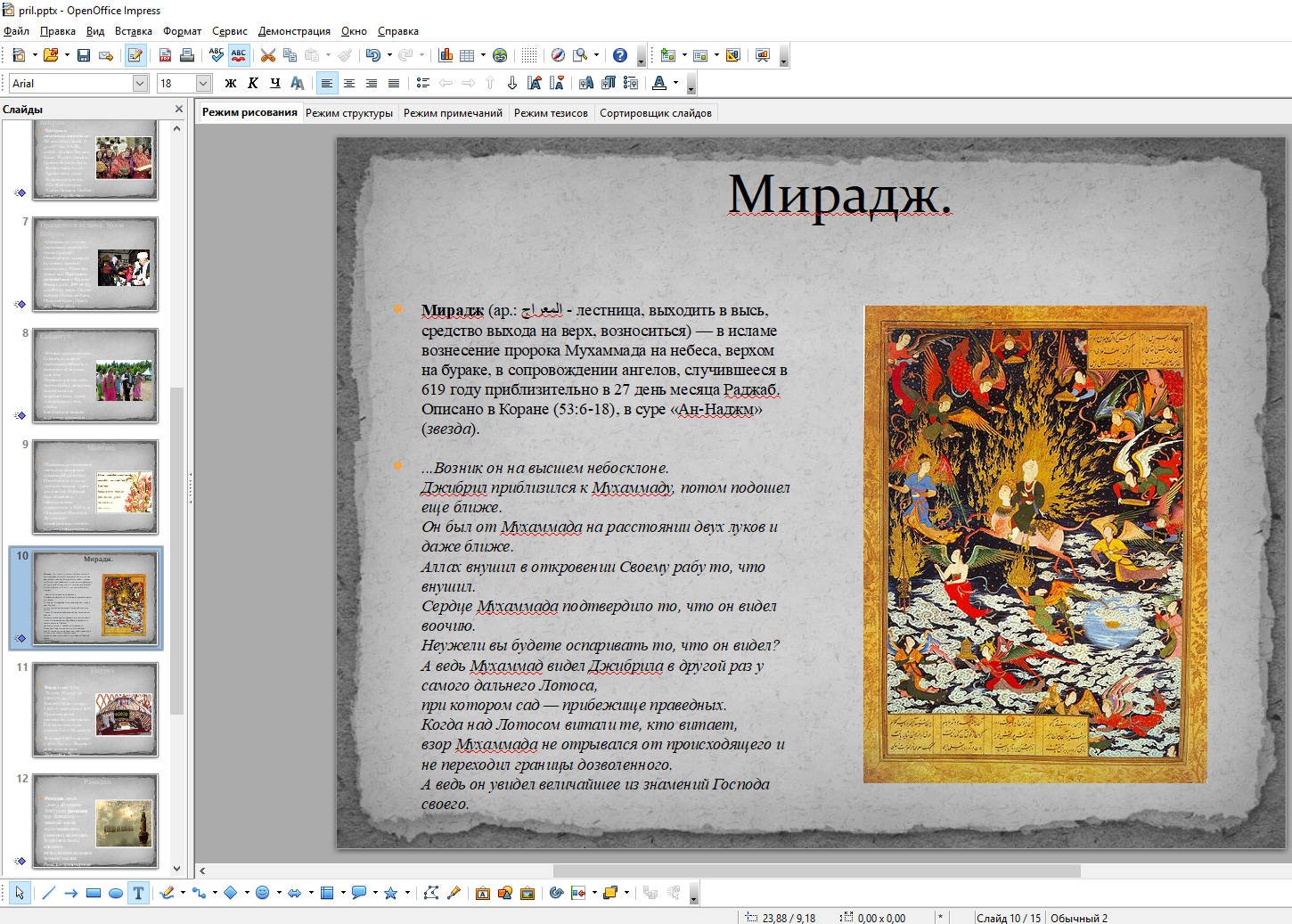This screenshot has width=1292, height=924.
Task: Click the slide panel scroll-down arrow
Action: (x=176, y=868)
